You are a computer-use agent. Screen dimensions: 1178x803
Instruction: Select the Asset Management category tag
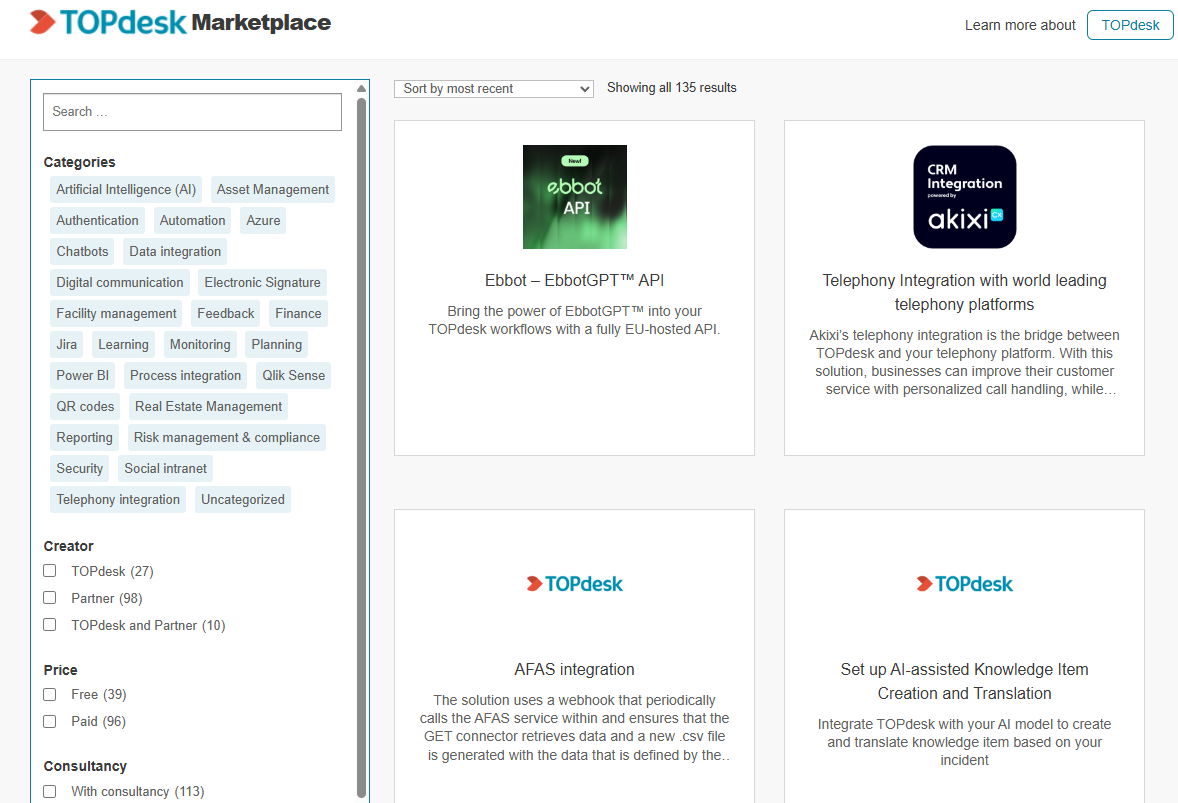[x=273, y=189]
